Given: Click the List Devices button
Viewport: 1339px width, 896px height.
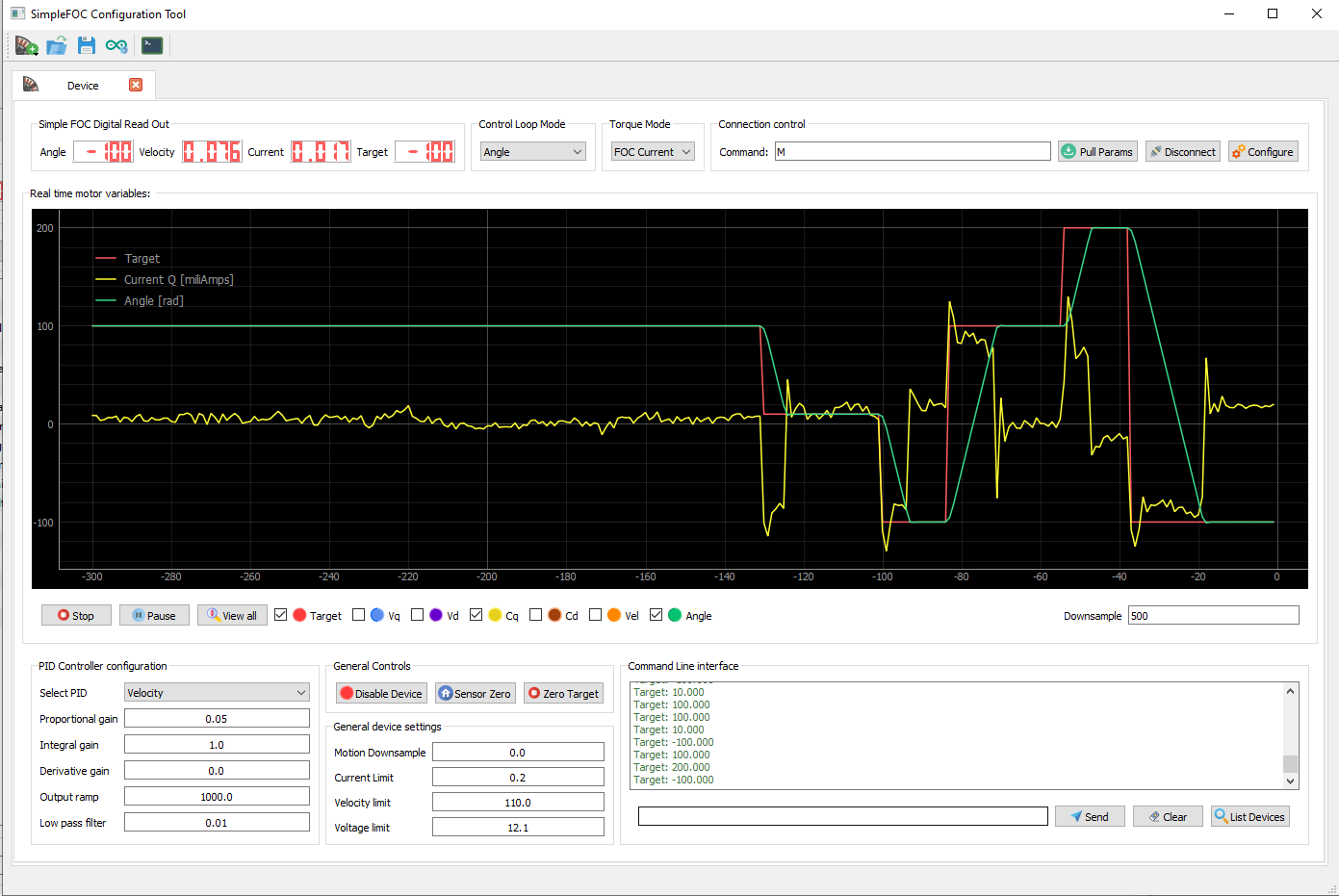Looking at the screenshot, I should (1250, 816).
